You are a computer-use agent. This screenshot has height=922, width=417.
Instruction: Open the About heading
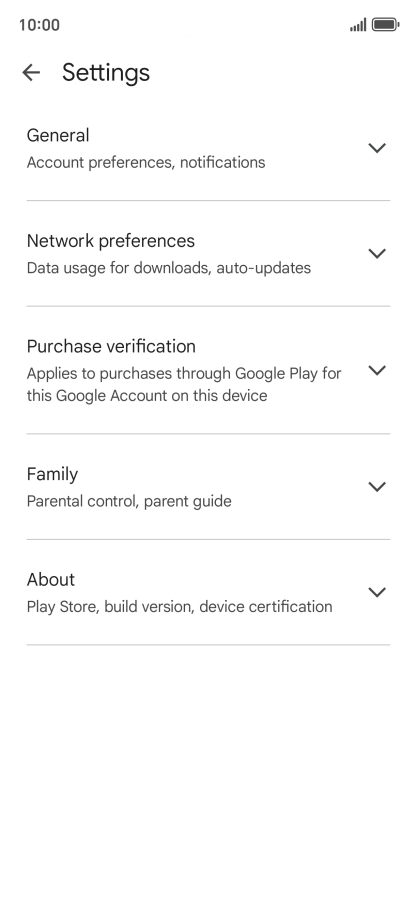point(51,580)
